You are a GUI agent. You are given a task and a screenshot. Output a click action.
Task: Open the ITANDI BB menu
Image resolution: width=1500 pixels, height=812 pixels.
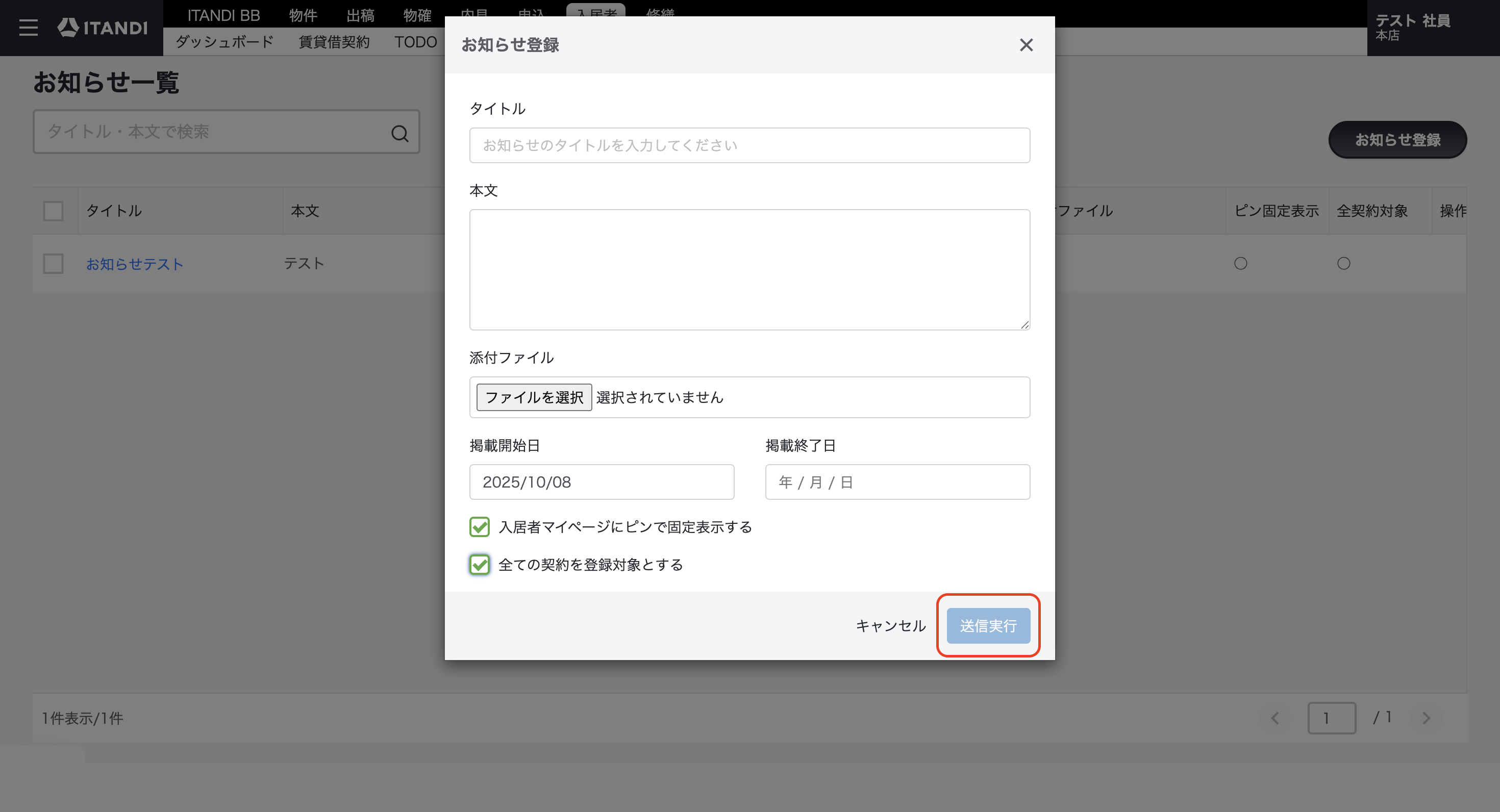coord(223,15)
